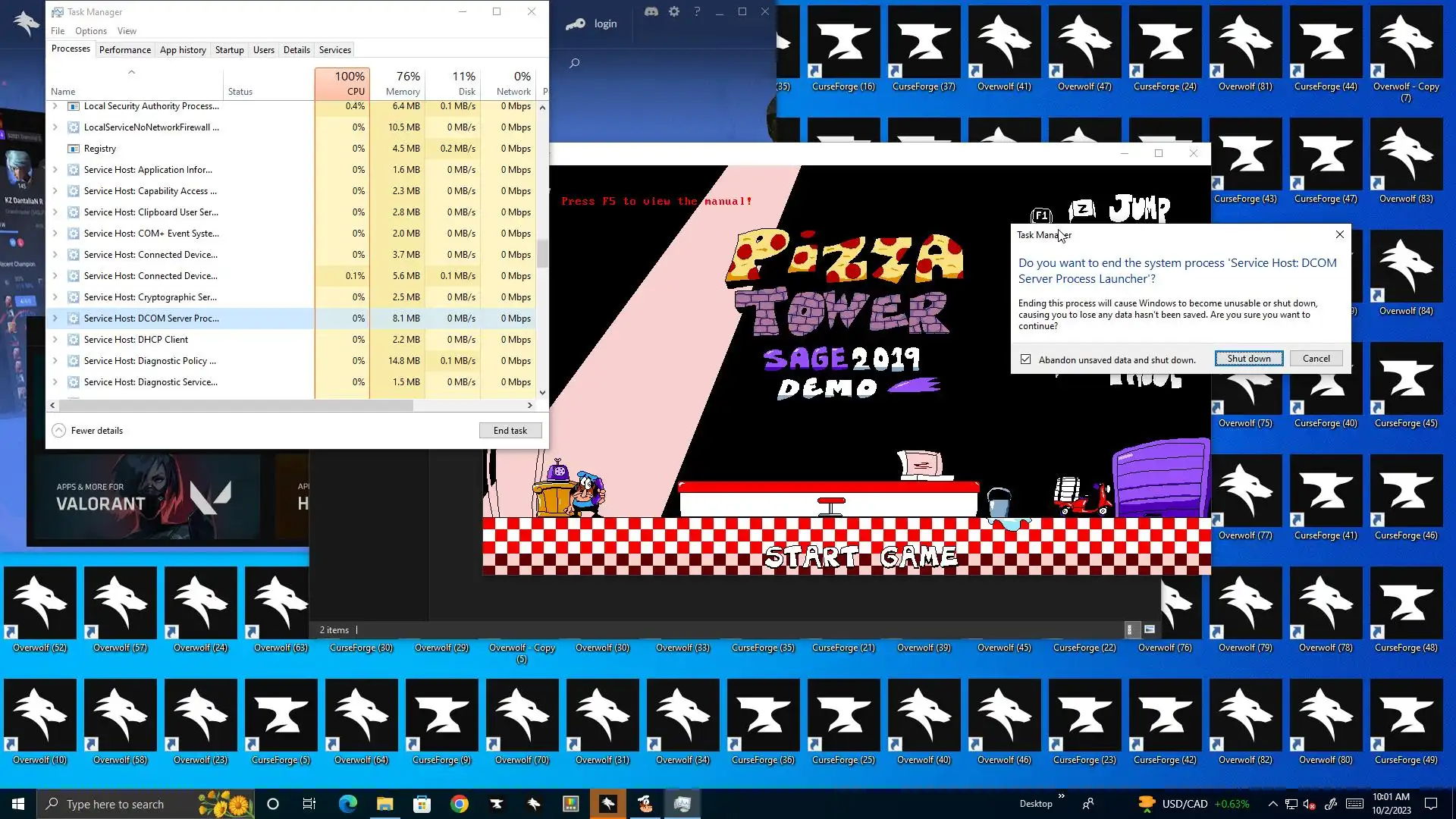Click the search magnifier in Overwolf
The height and width of the screenshot is (819, 1456).
pyautogui.click(x=574, y=63)
